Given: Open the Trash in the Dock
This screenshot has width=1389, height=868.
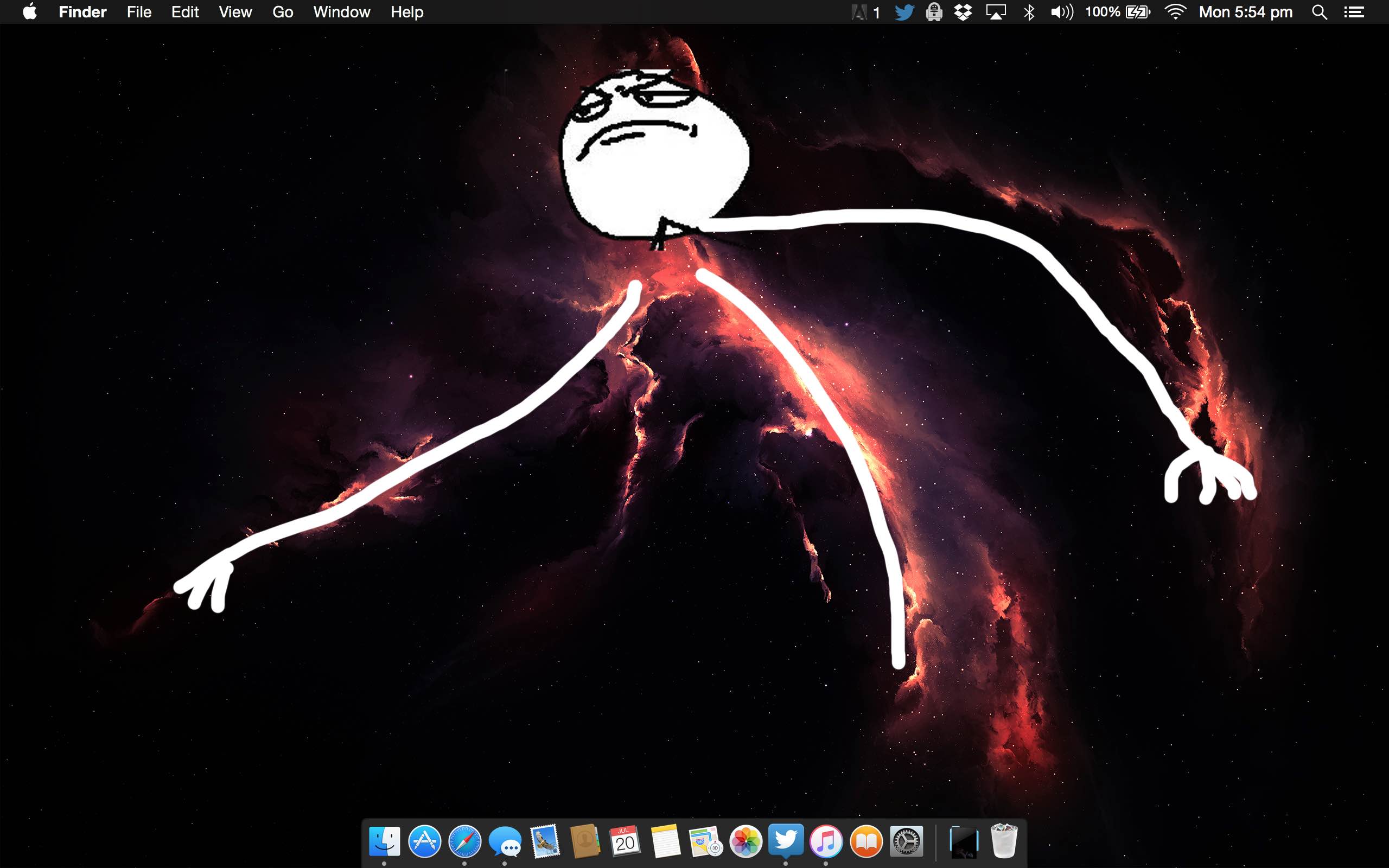Looking at the screenshot, I should [x=1004, y=841].
